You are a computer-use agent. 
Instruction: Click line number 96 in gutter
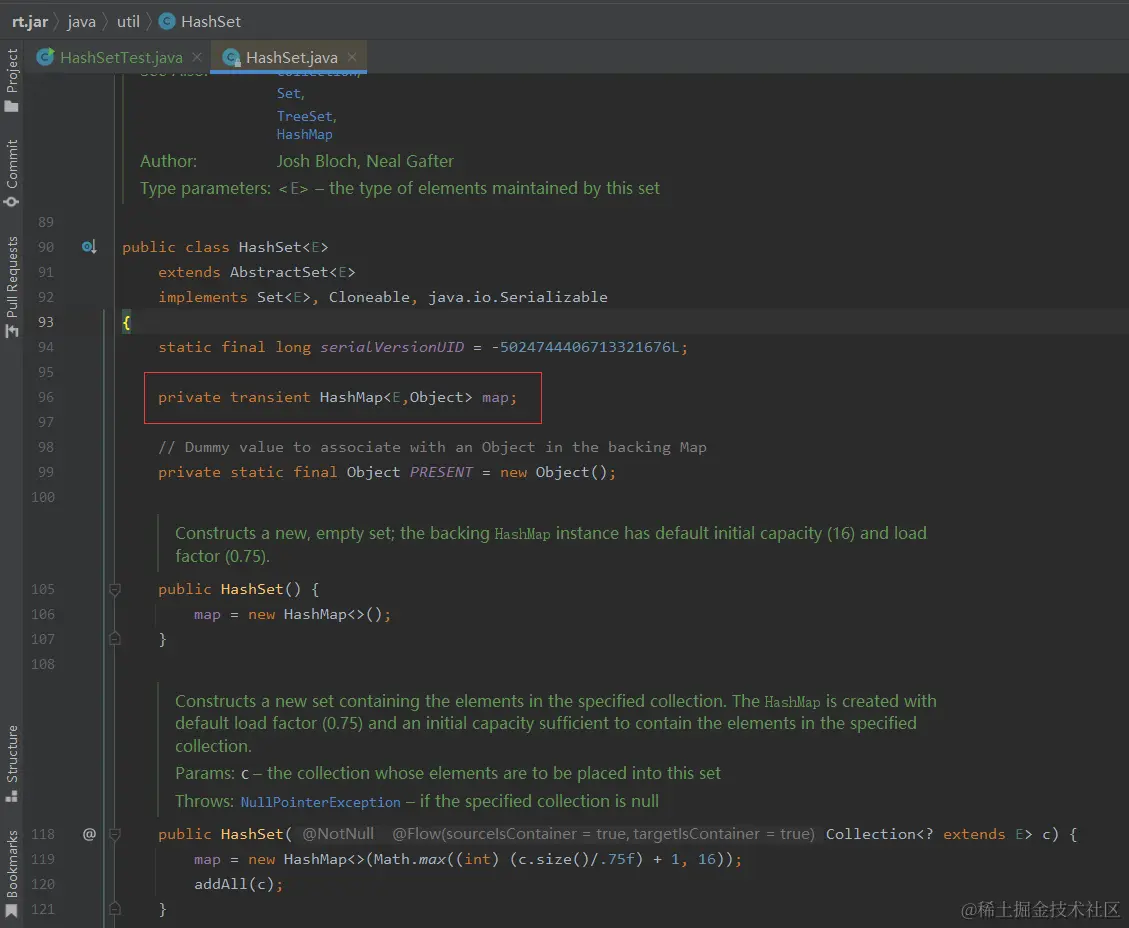click(x=45, y=397)
